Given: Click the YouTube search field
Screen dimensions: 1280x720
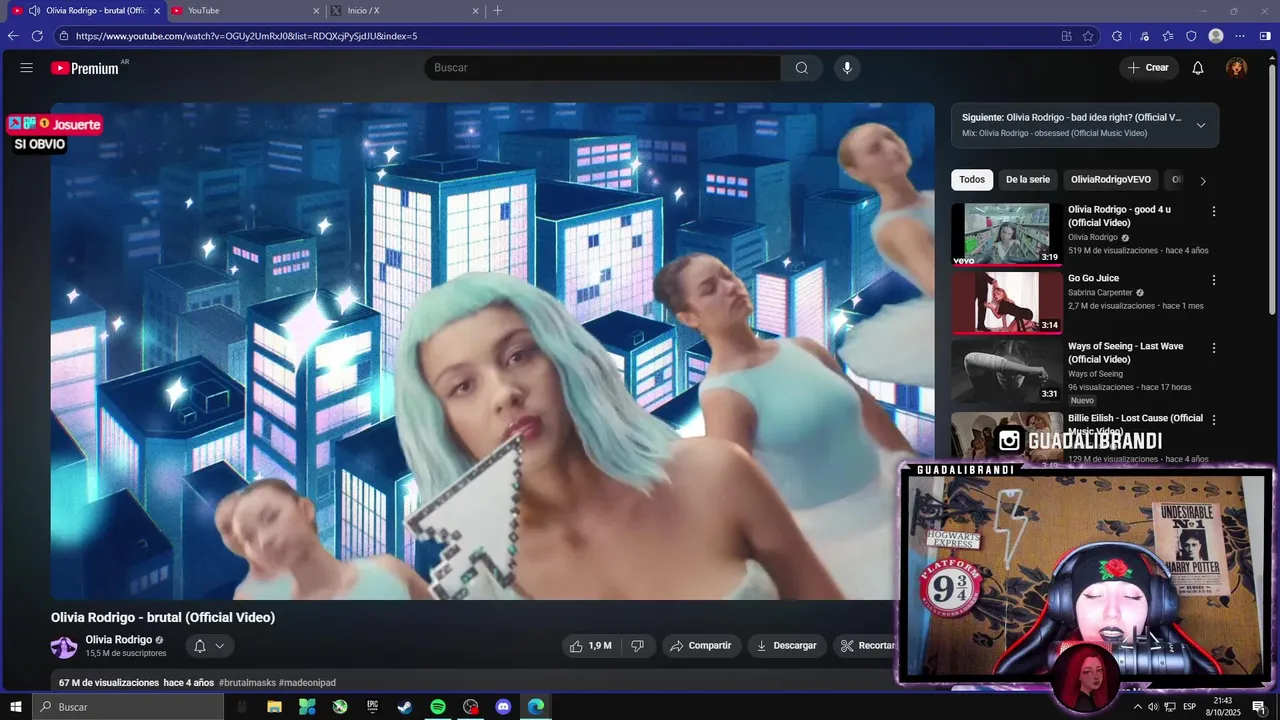Looking at the screenshot, I should pyautogui.click(x=602, y=68).
